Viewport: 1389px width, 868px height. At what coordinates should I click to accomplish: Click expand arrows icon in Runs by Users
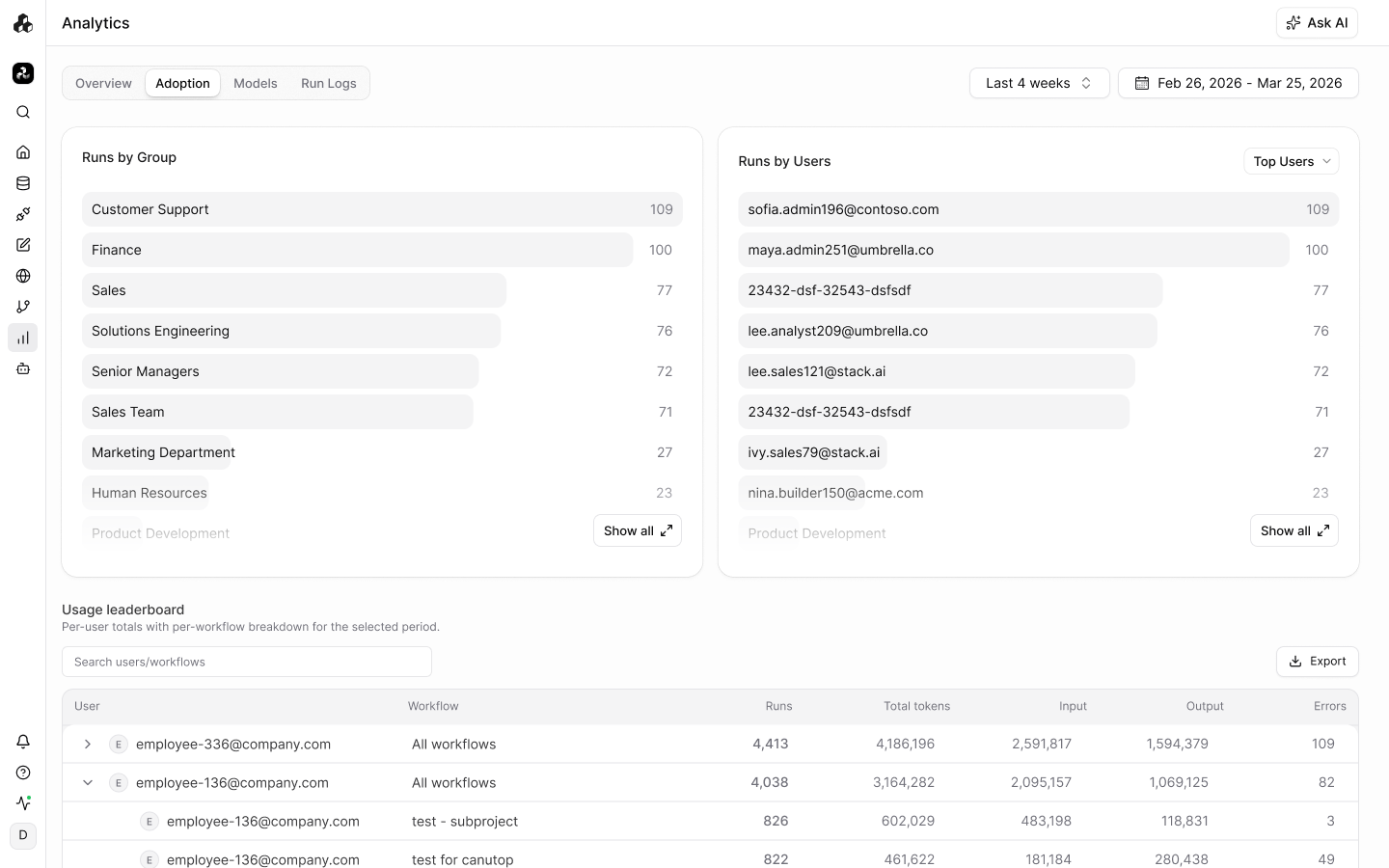point(1323,530)
